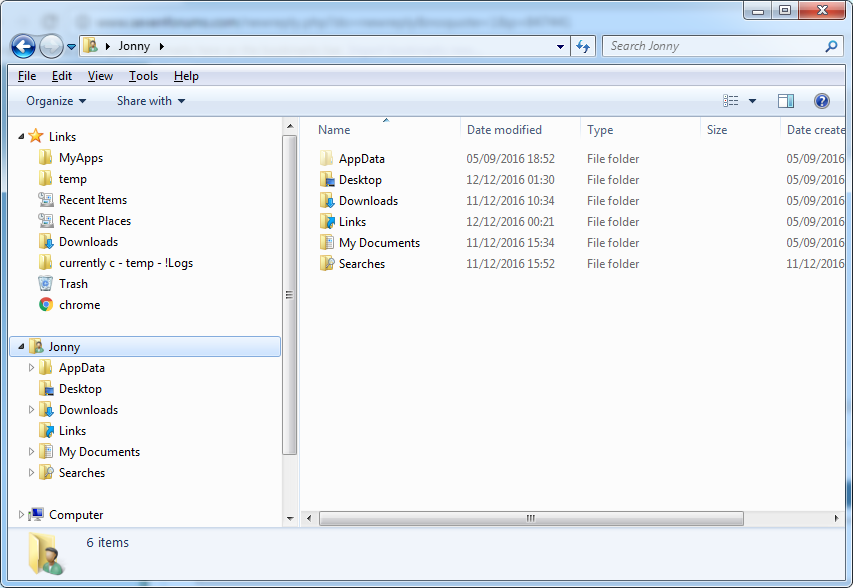Expand the Computer node in tree
The width and height of the screenshot is (853, 588).
coord(21,515)
